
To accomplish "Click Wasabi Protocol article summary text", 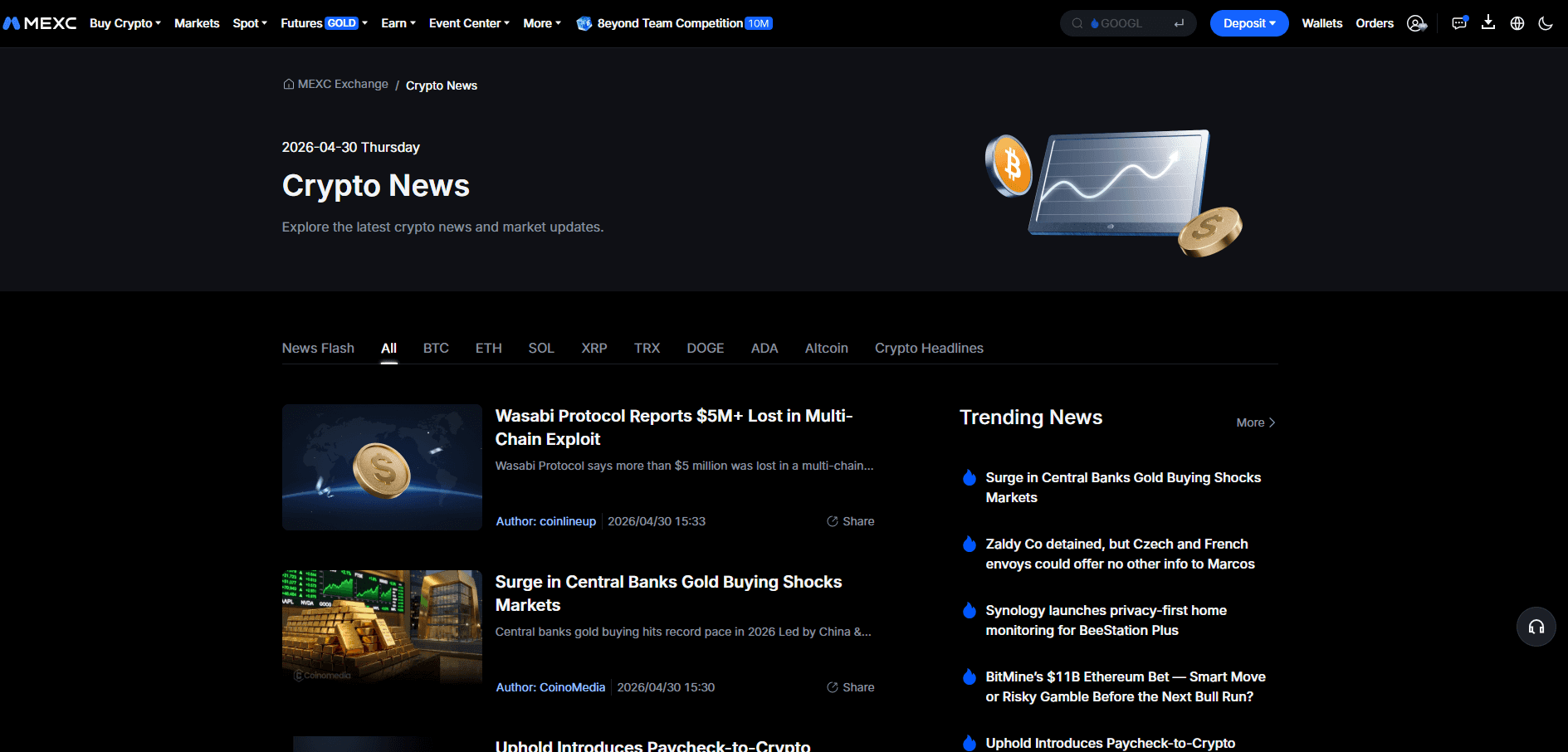I will point(684,466).
